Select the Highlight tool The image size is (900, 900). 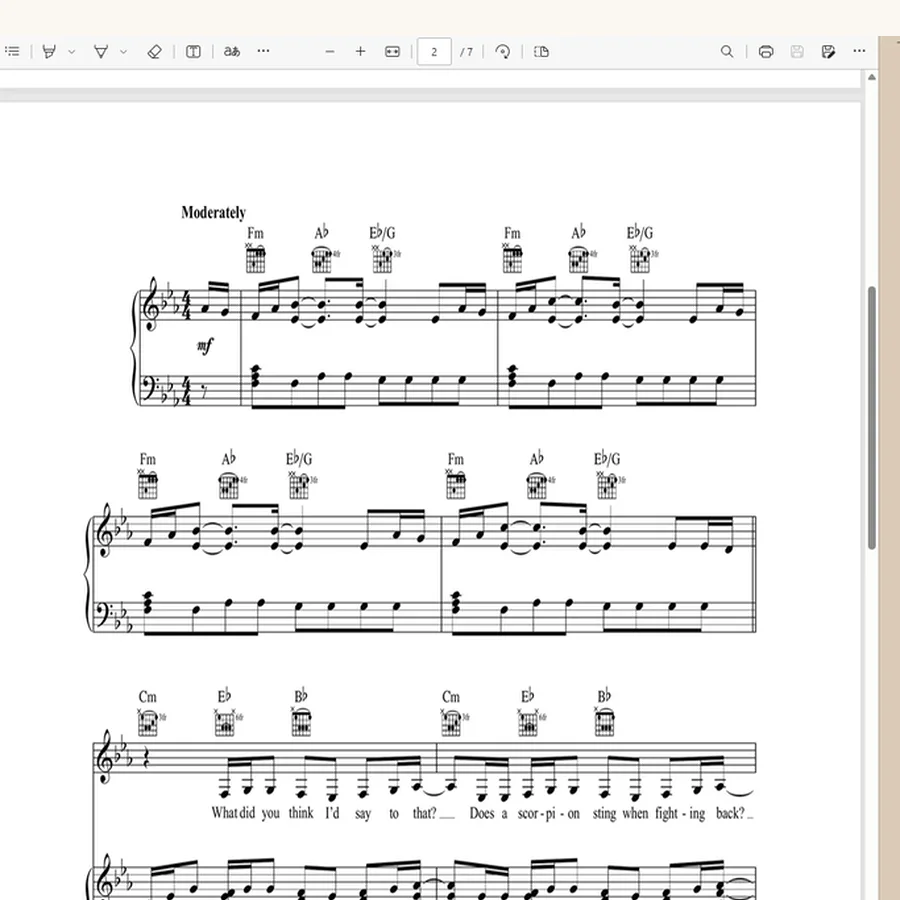click(x=101, y=52)
